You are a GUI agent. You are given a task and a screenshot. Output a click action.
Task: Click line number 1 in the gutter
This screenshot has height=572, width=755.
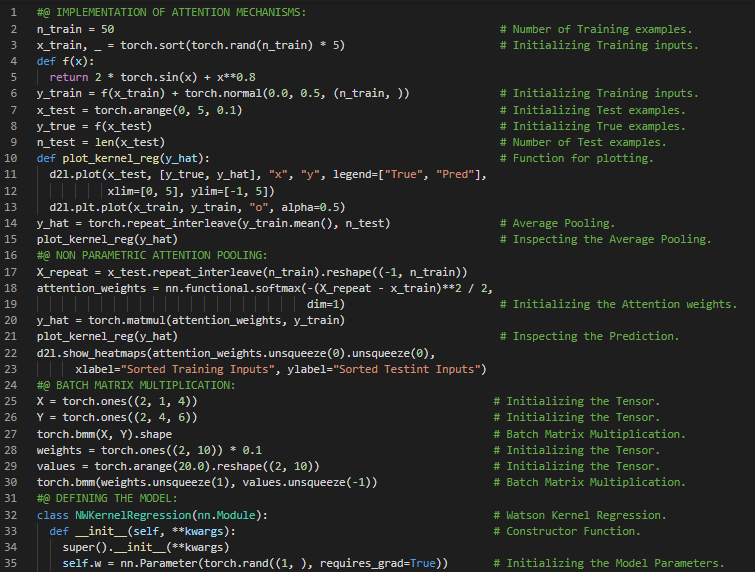[16, 12]
